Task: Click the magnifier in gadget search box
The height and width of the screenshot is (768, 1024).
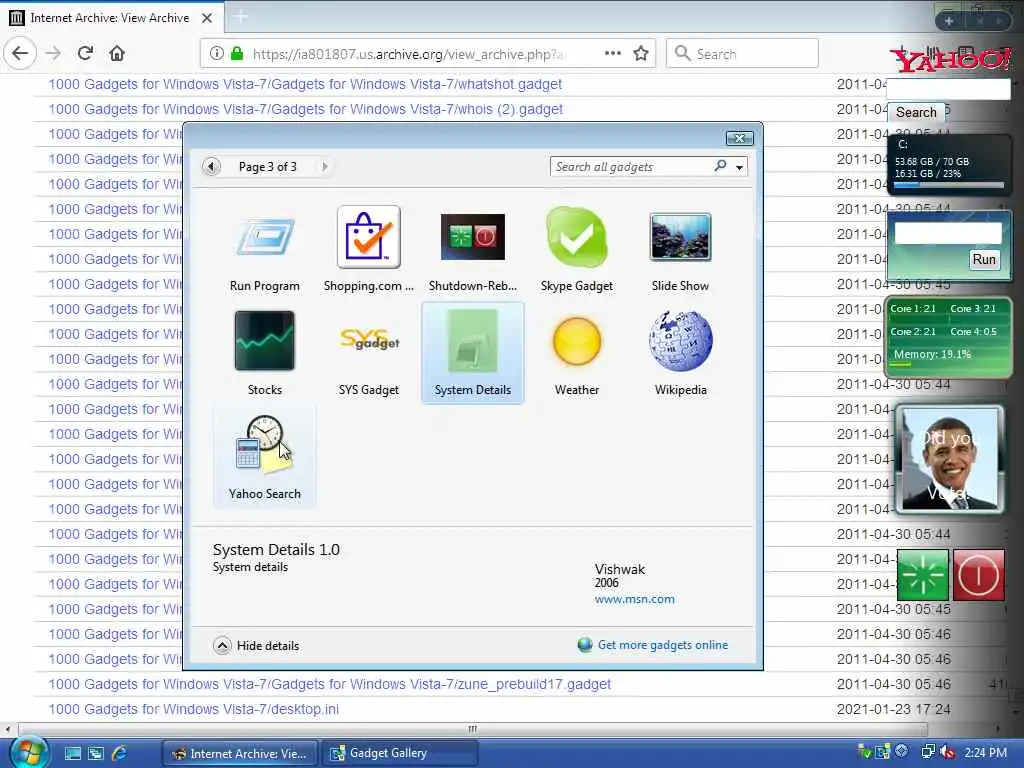Action: pyautogui.click(x=720, y=167)
